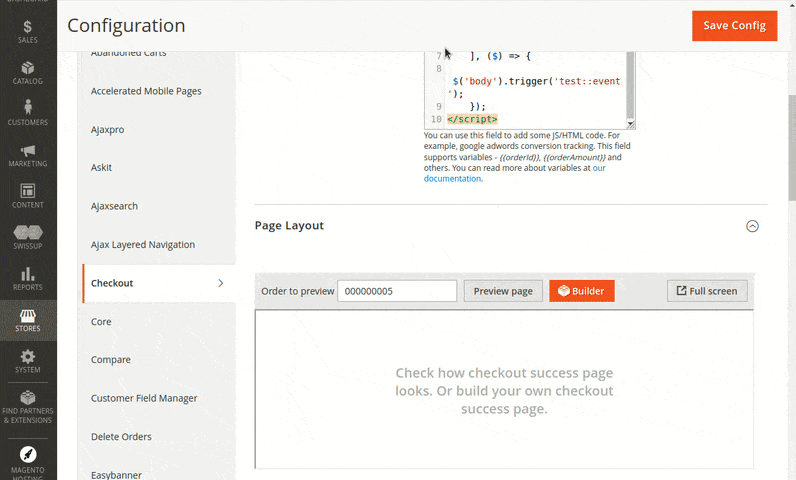Click the code editor vertical scrollbar
Screen dimensions: 796x480
click(630, 85)
